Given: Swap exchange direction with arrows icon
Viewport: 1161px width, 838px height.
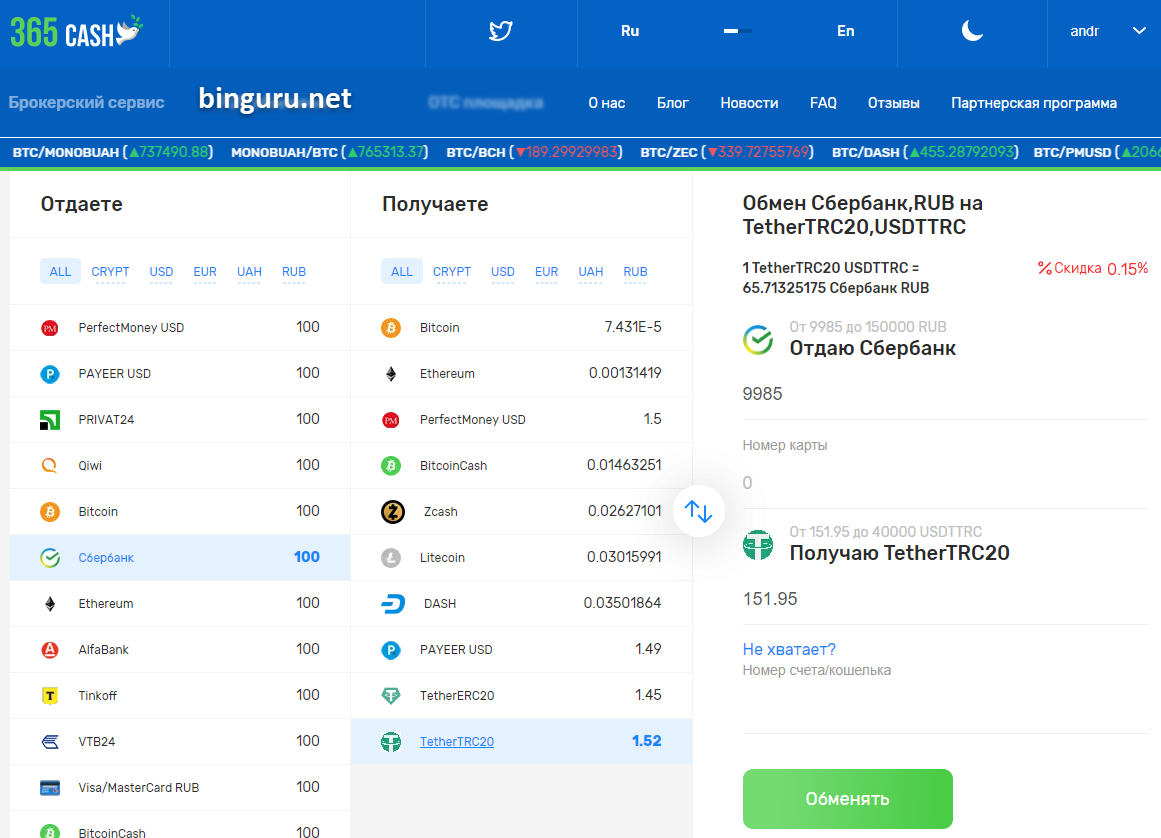Looking at the screenshot, I should [698, 511].
